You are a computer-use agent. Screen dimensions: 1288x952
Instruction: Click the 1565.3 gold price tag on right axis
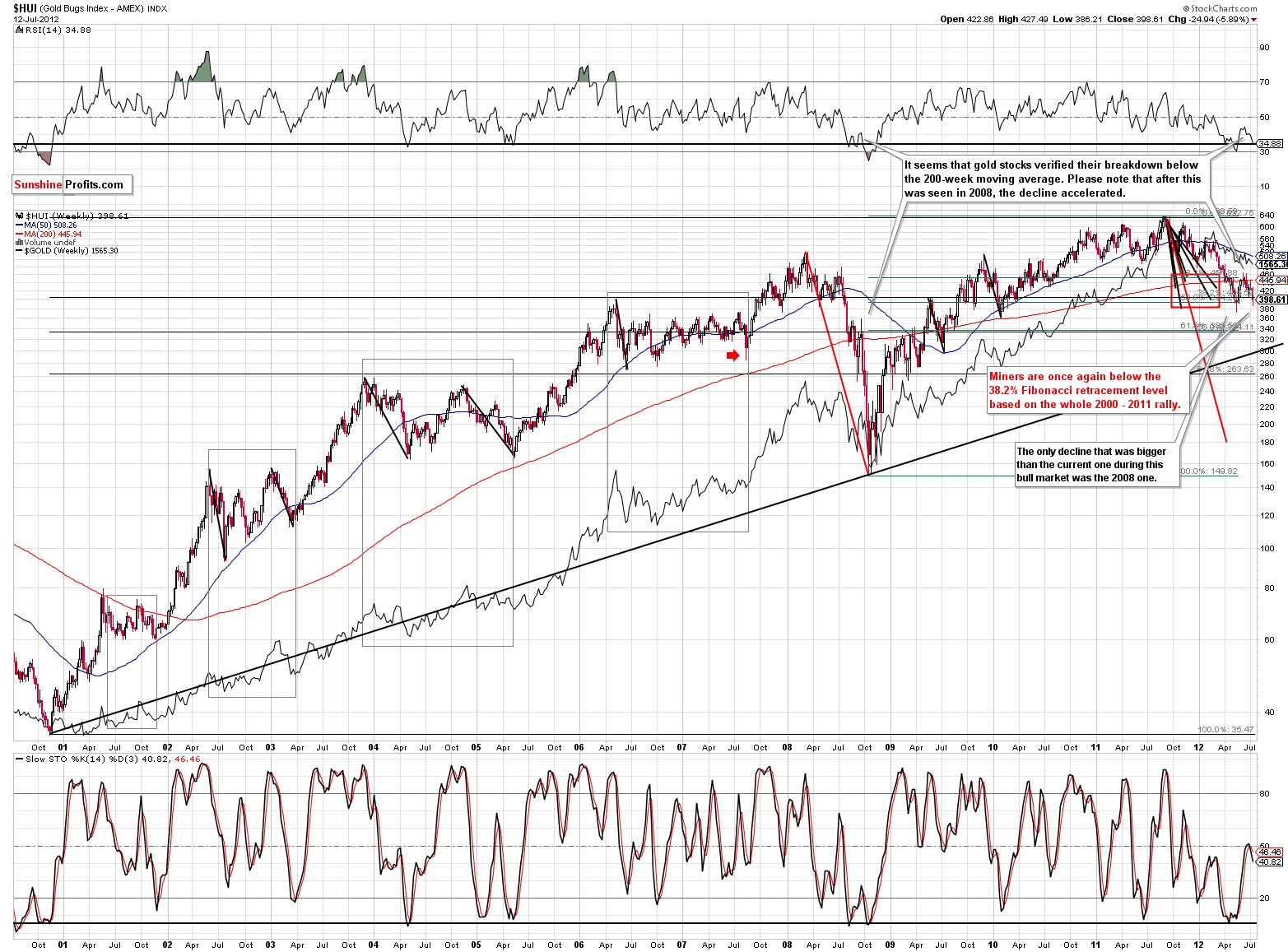click(1272, 264)
